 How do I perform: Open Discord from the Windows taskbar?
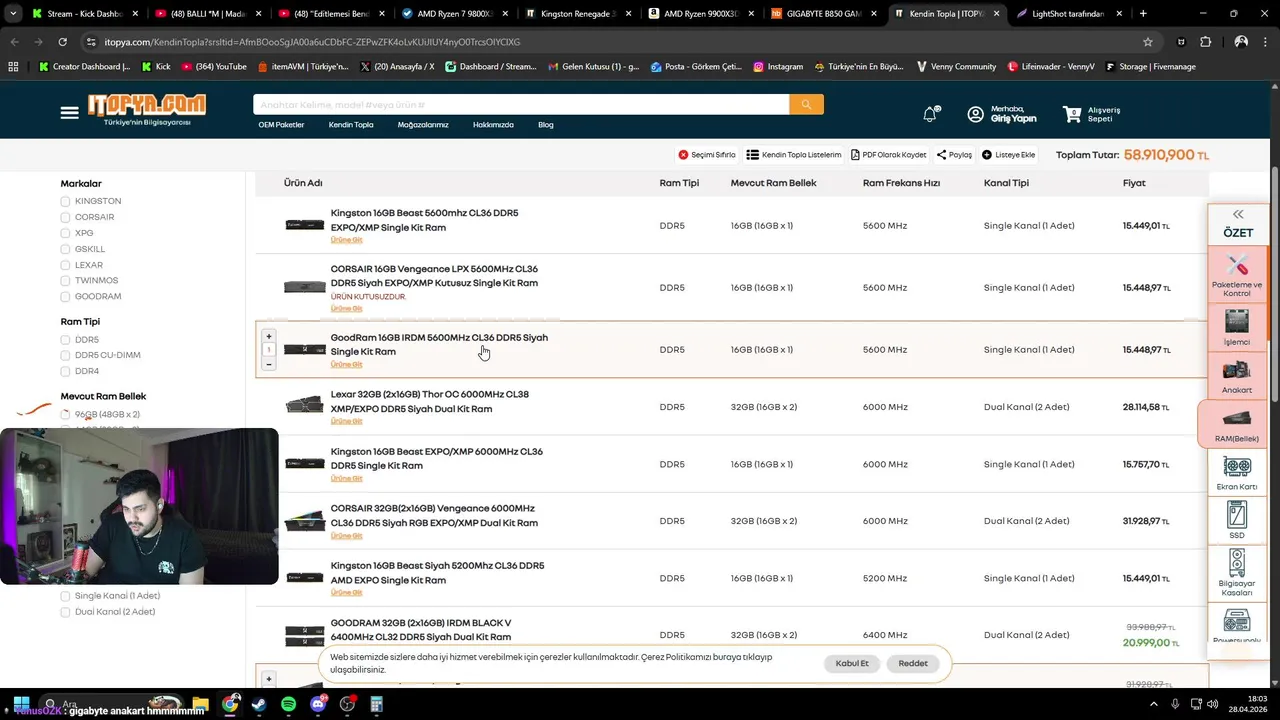pos(318,704)
